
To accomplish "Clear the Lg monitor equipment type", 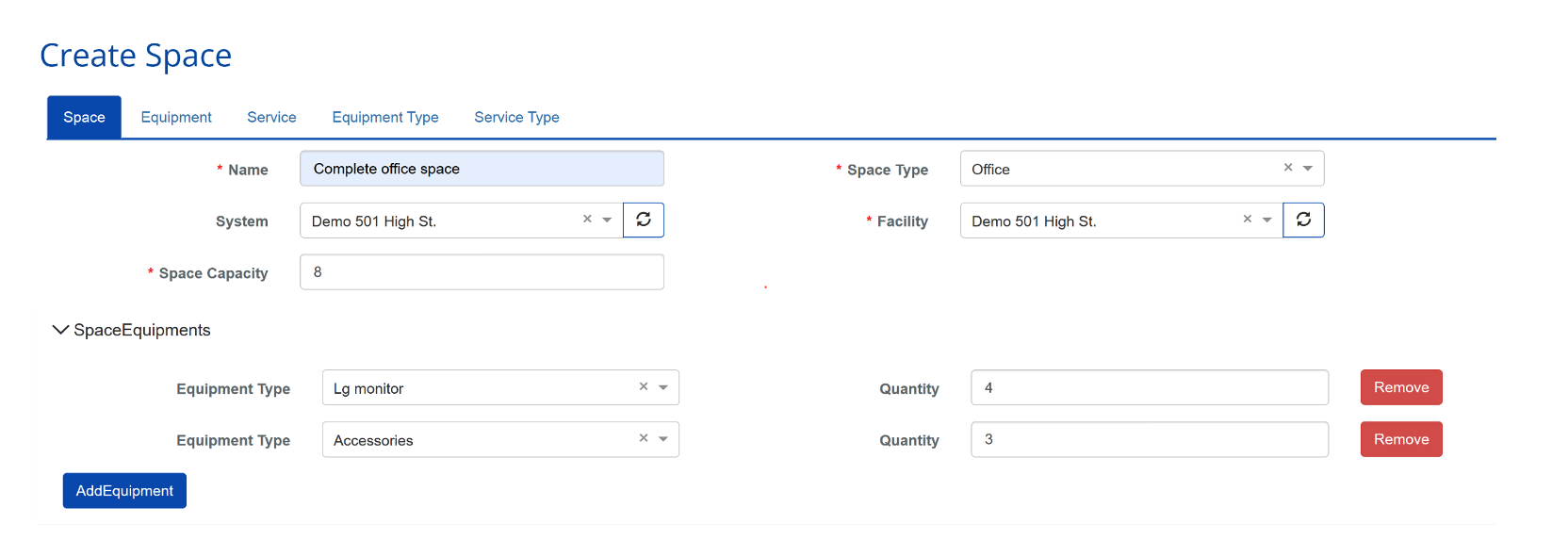I will coord(644,387).
